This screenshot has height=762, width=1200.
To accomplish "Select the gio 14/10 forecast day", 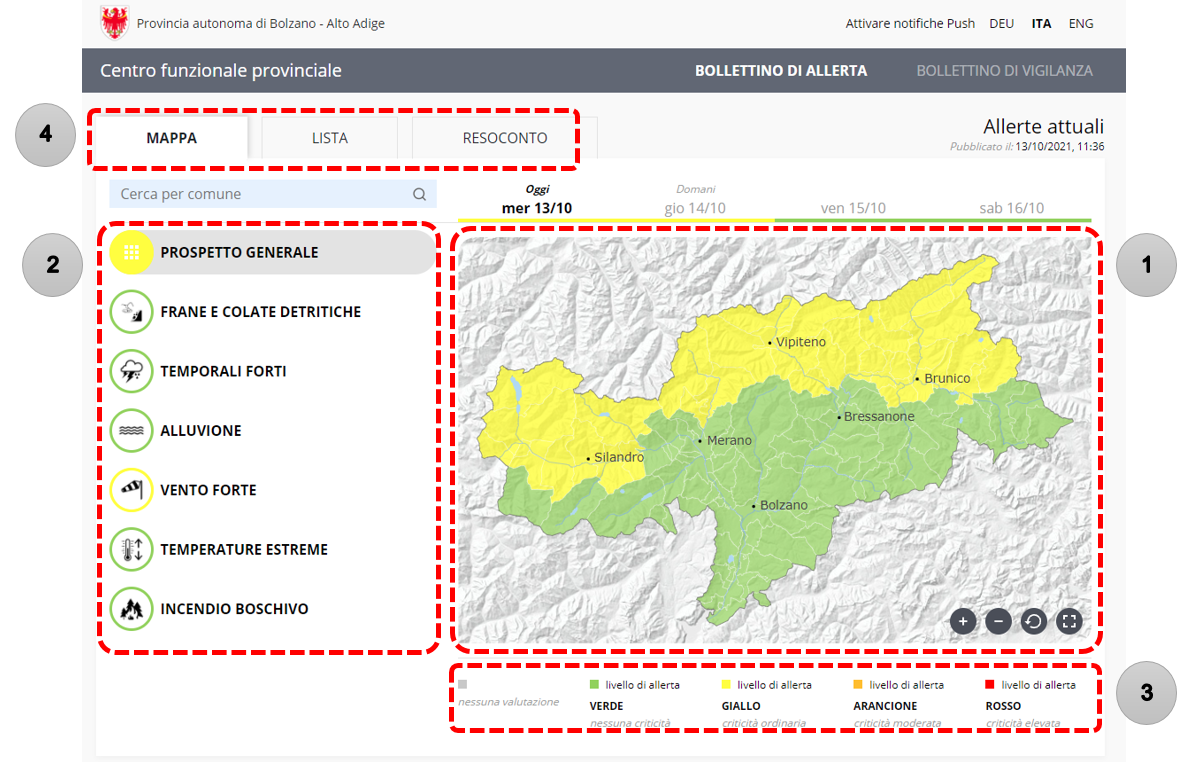I will [695, 208].
